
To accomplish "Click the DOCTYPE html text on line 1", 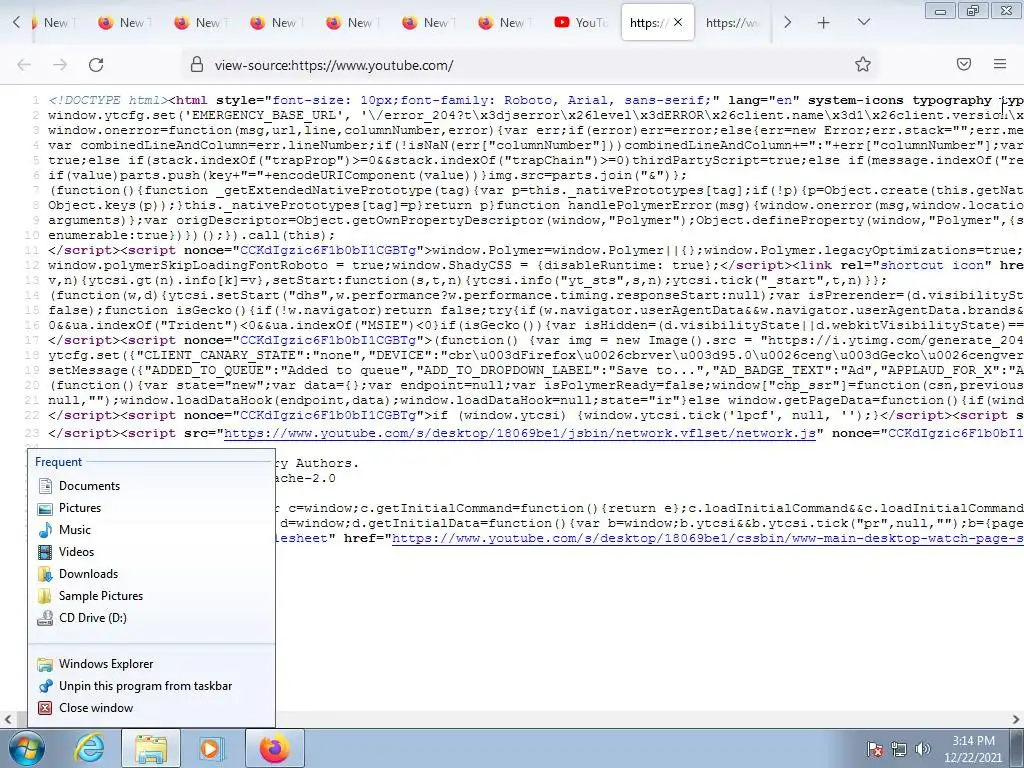I will click(x=108, y=101).
